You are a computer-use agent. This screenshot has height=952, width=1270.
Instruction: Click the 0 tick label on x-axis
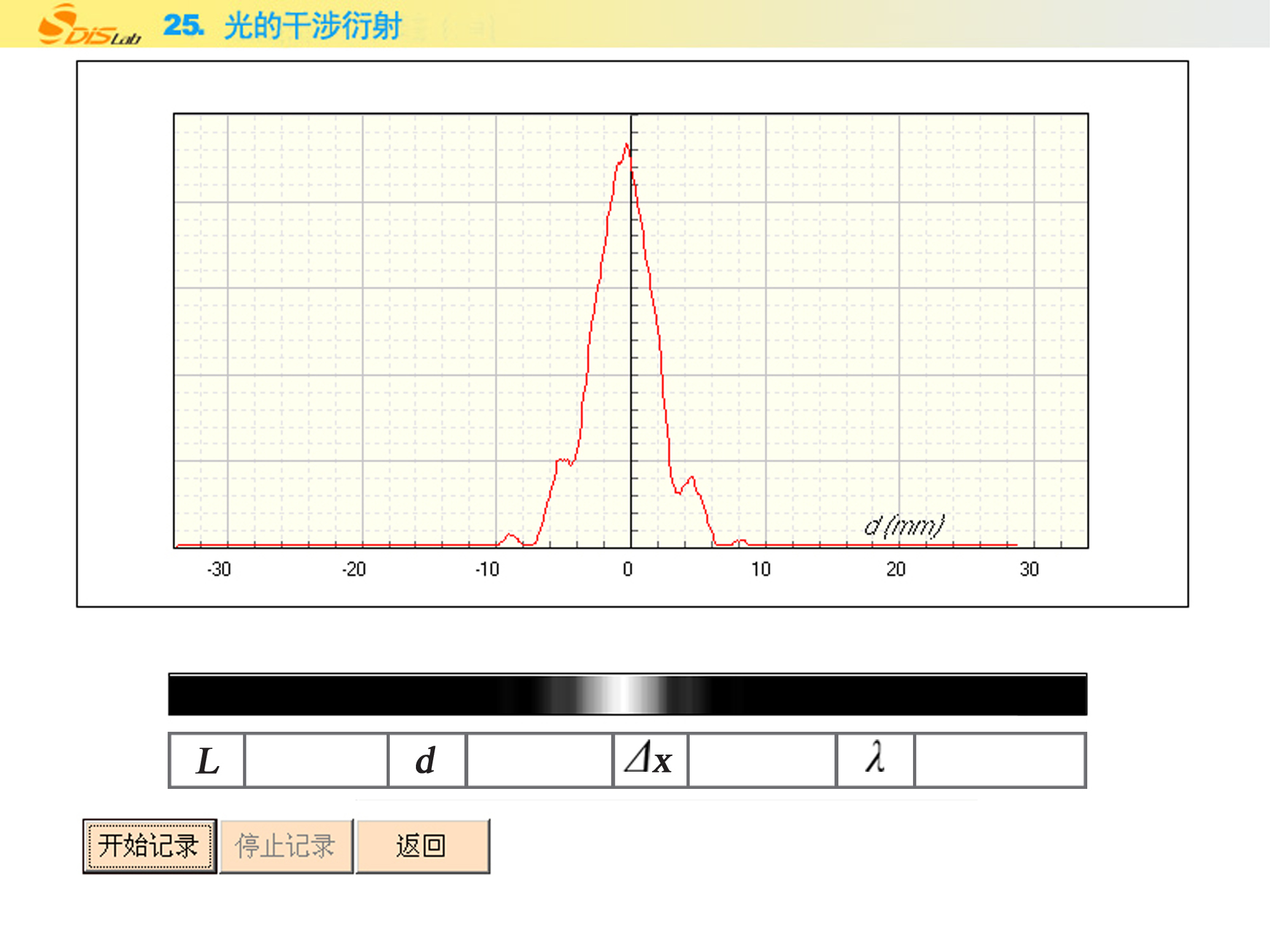[627, 569]
